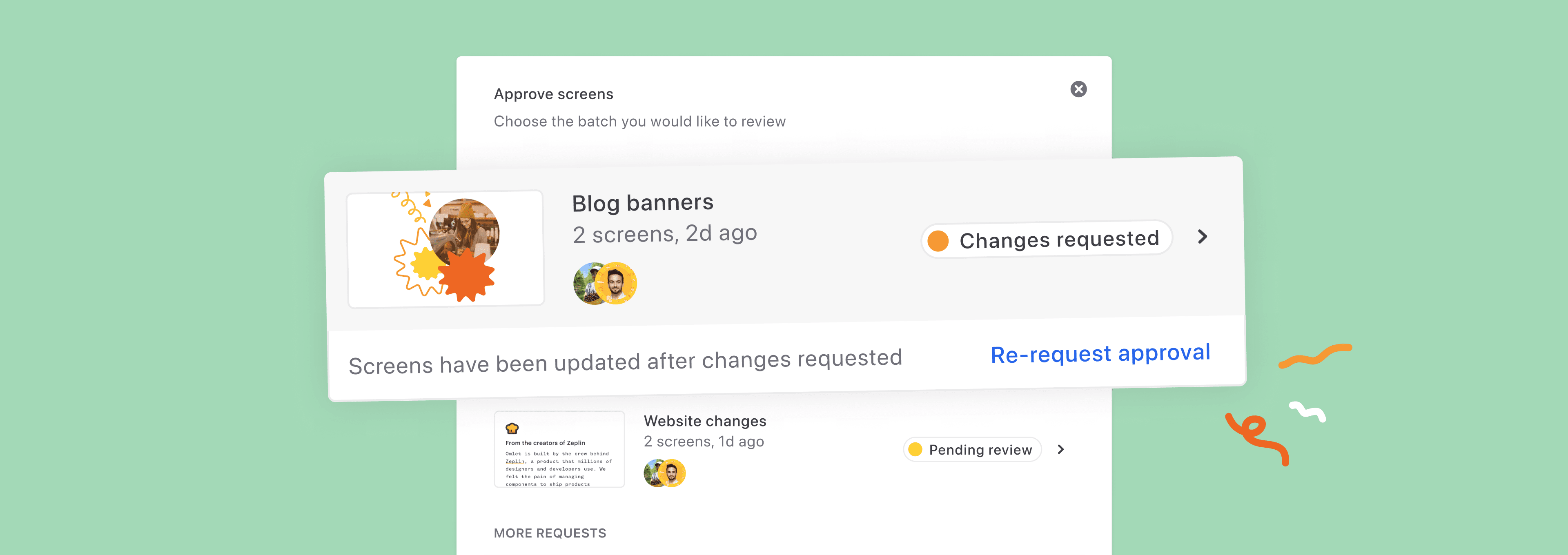Click the Changes requested status badge

(1046, 240)
